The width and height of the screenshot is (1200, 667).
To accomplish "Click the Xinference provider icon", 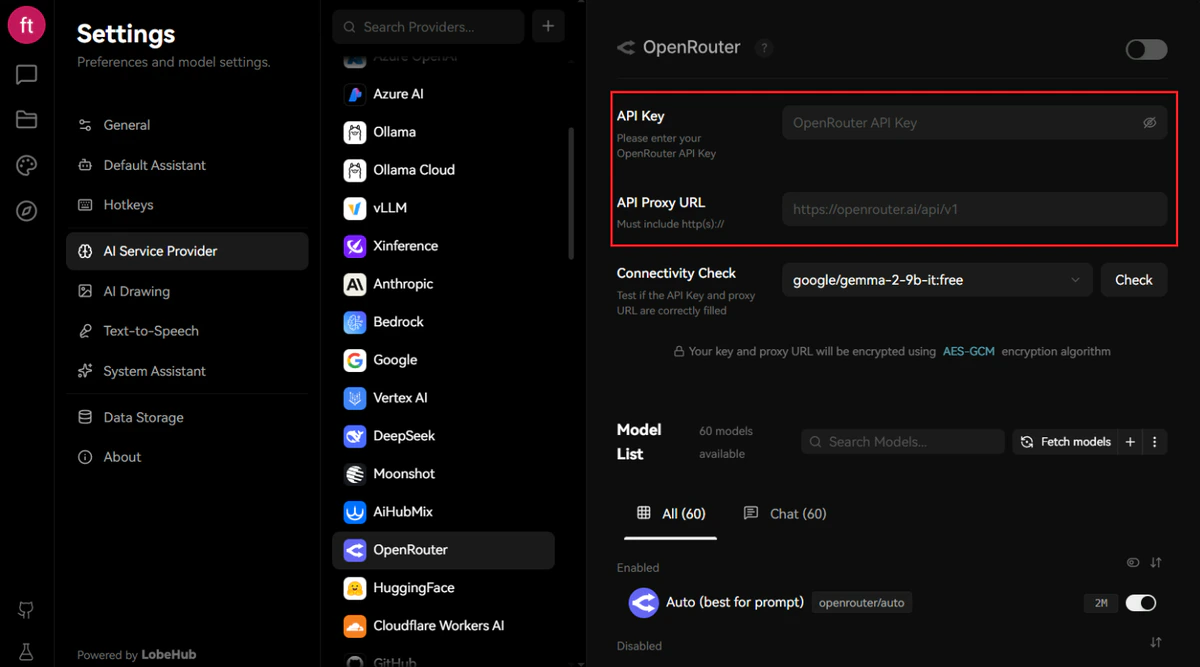I will click(355, 246).
